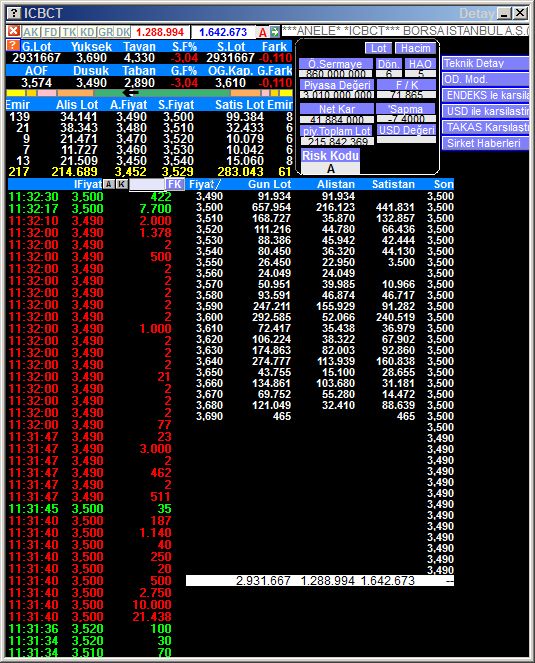
Task: Toggle the small A button beside IFiyat
Action: 109,184
